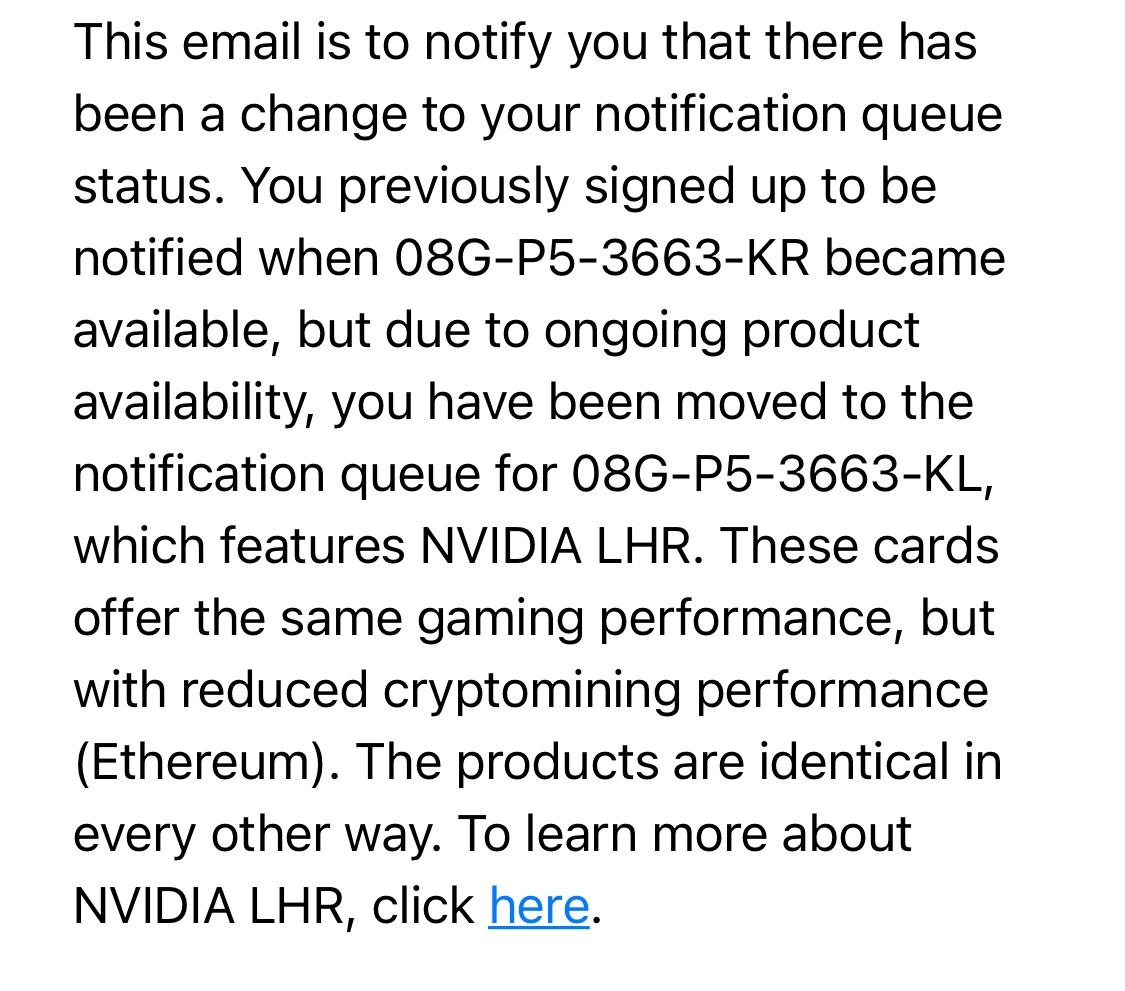The width and height of the screenshot is (1125, 991).
Task: Click the words "These cards" in the text
Action: click(860, 545)
